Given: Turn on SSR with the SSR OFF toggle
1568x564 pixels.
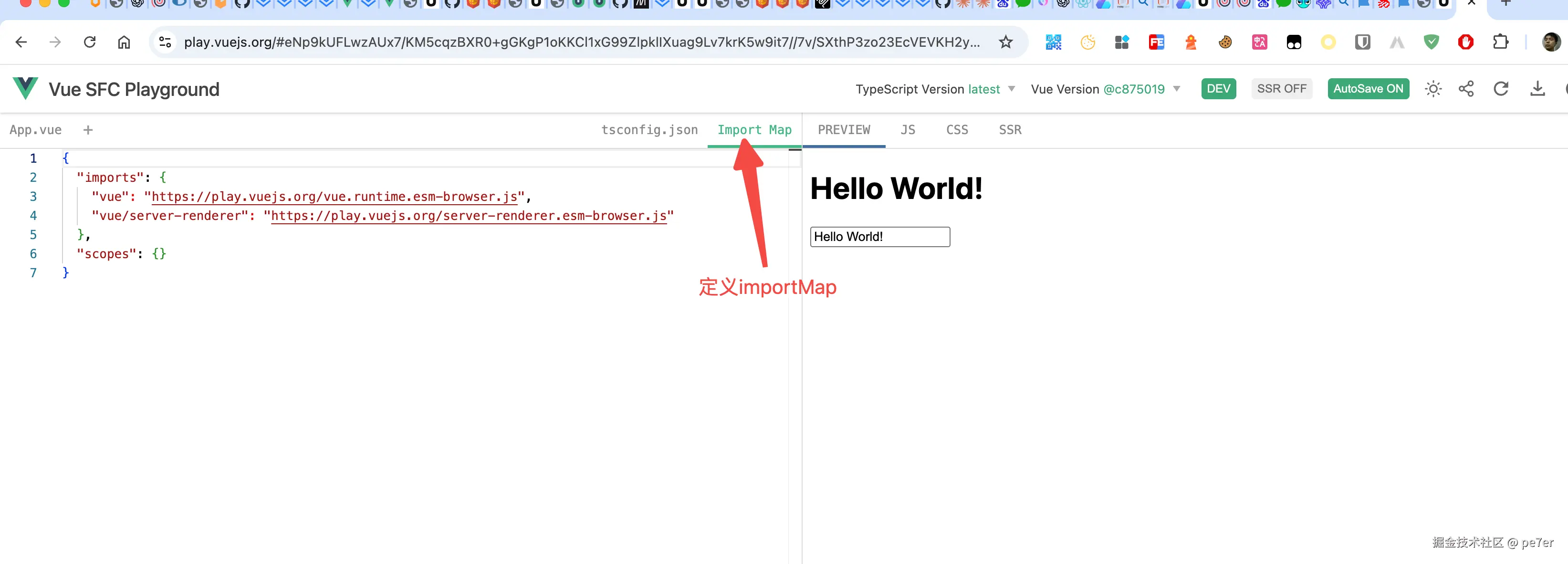Looking at the screenshot, I should coord(1282,89).
